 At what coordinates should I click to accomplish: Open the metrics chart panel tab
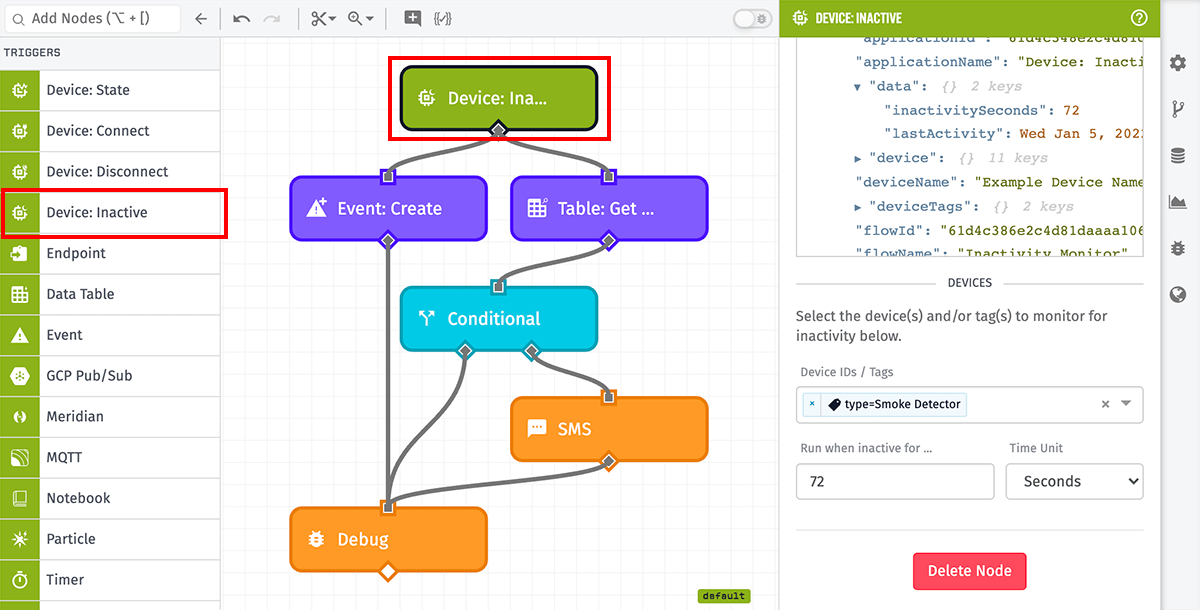(x=1178, y=201)
